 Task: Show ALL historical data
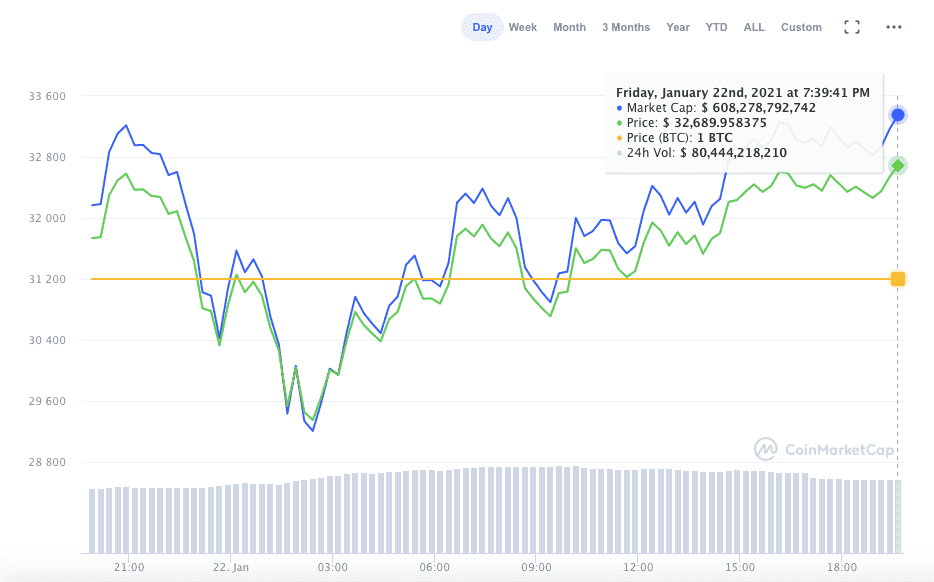click(754, 27)
